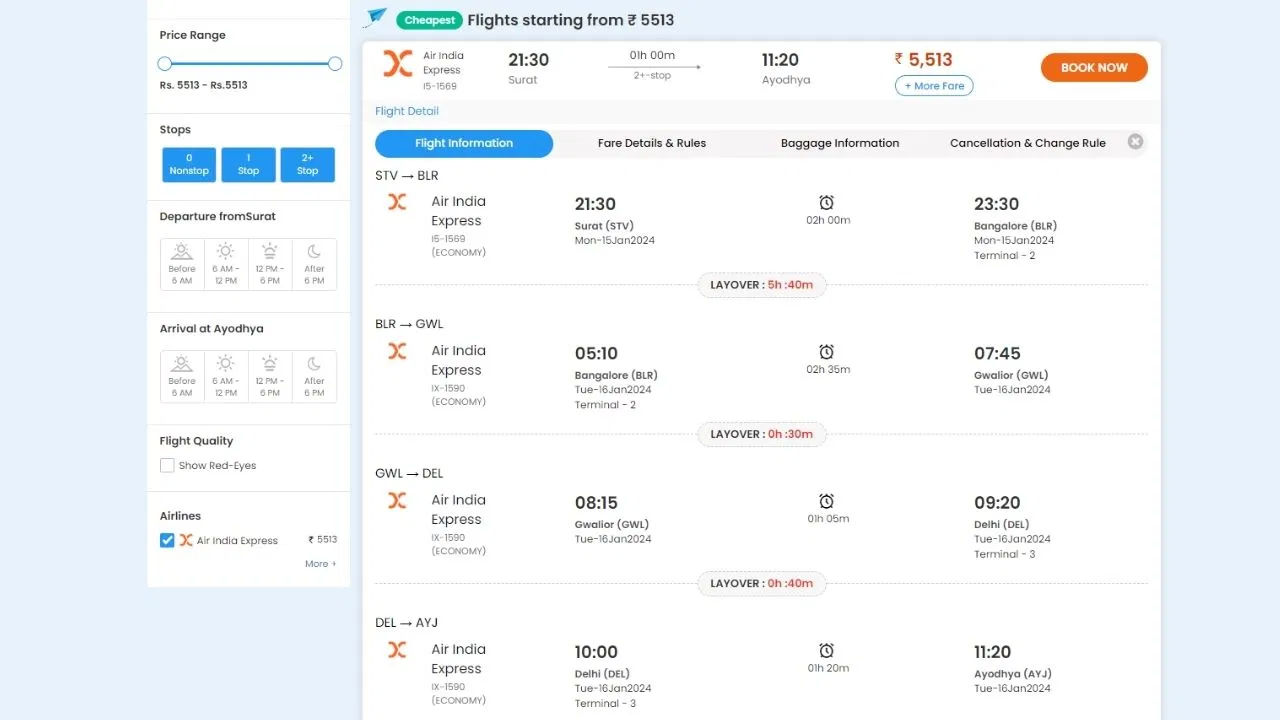Click airline logo in GWL to DEL segment
This screenshot has height=720, width=1280.
tap(397, 500)
